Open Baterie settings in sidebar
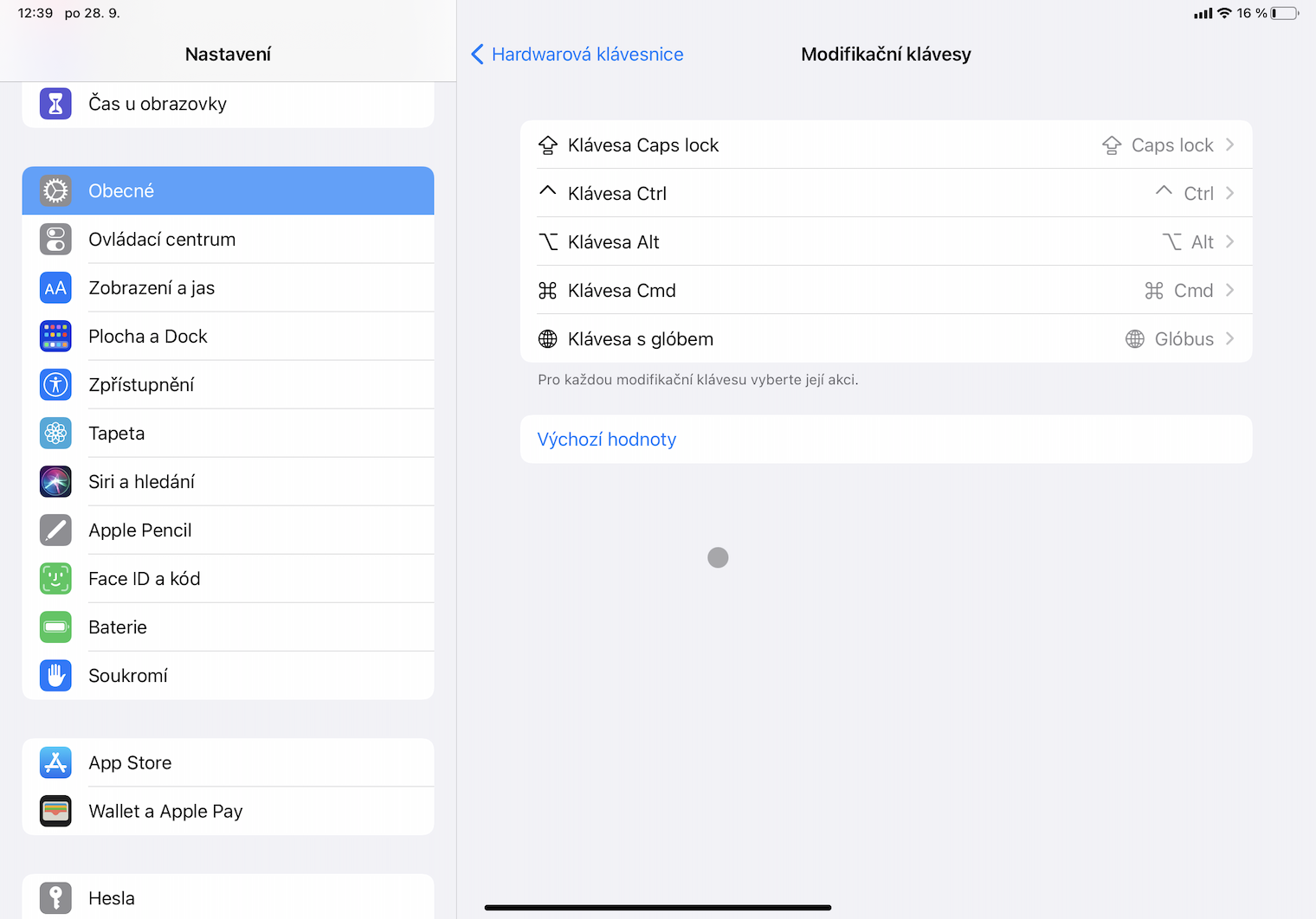1316x919 pixels. (228, 627)
